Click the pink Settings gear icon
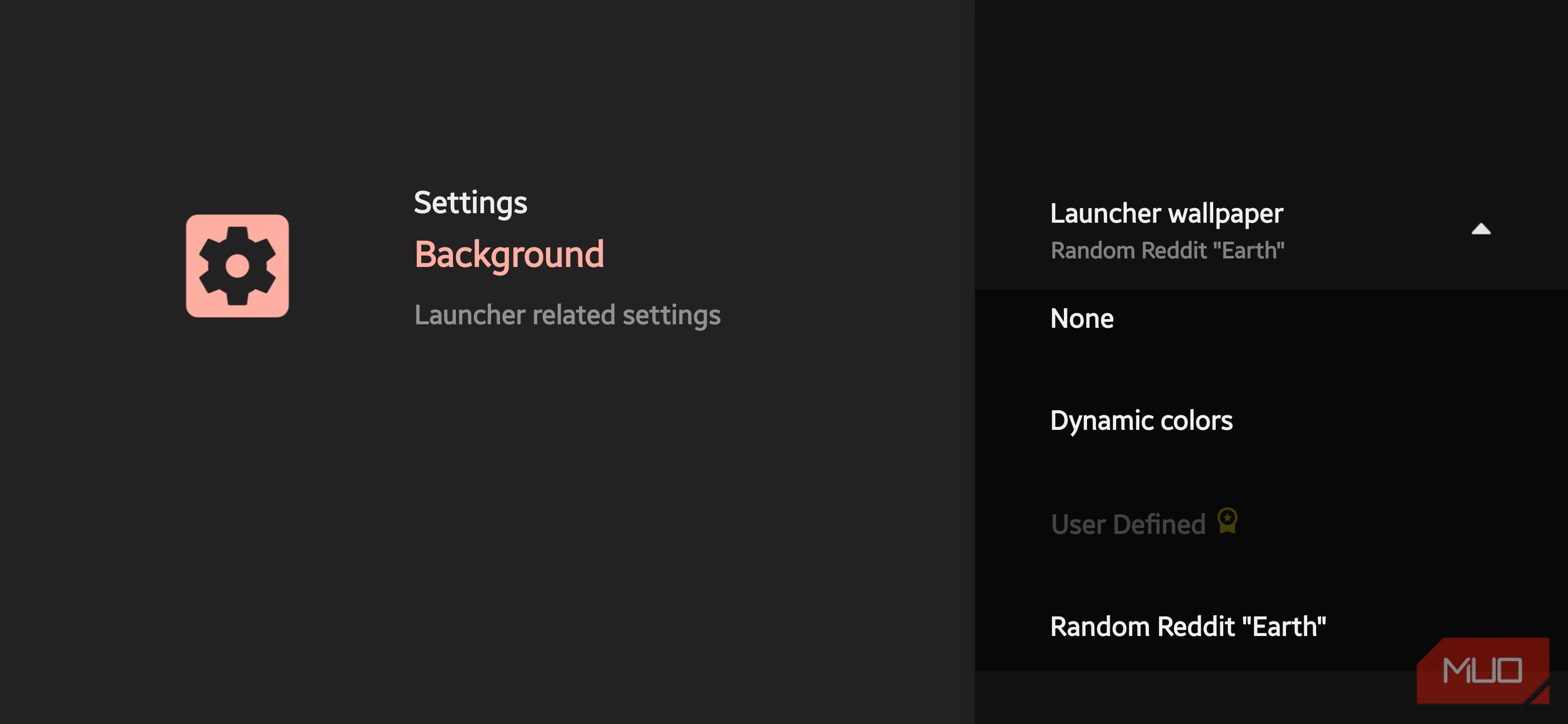The height and width of the screenshot is (724, 1568). pos(237,265)
